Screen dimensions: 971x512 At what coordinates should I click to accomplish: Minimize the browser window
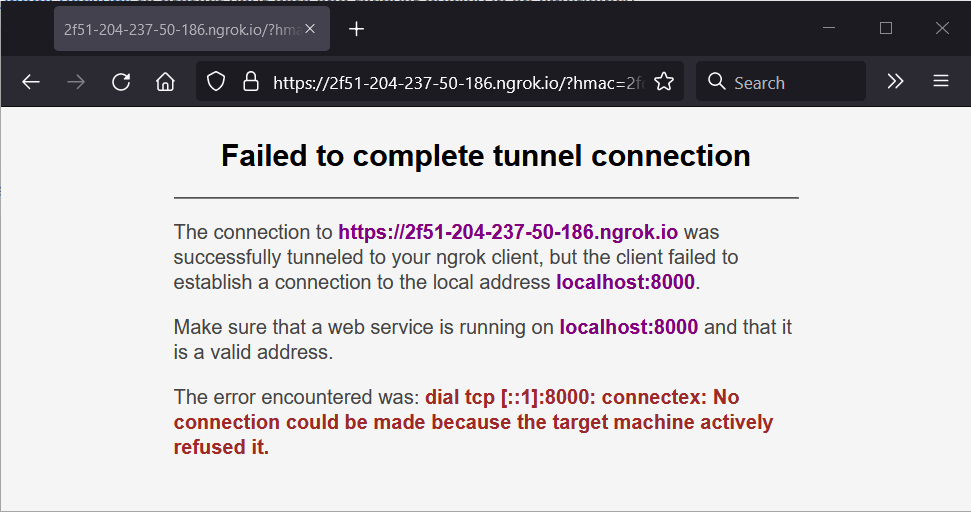[x=829, y=28]
